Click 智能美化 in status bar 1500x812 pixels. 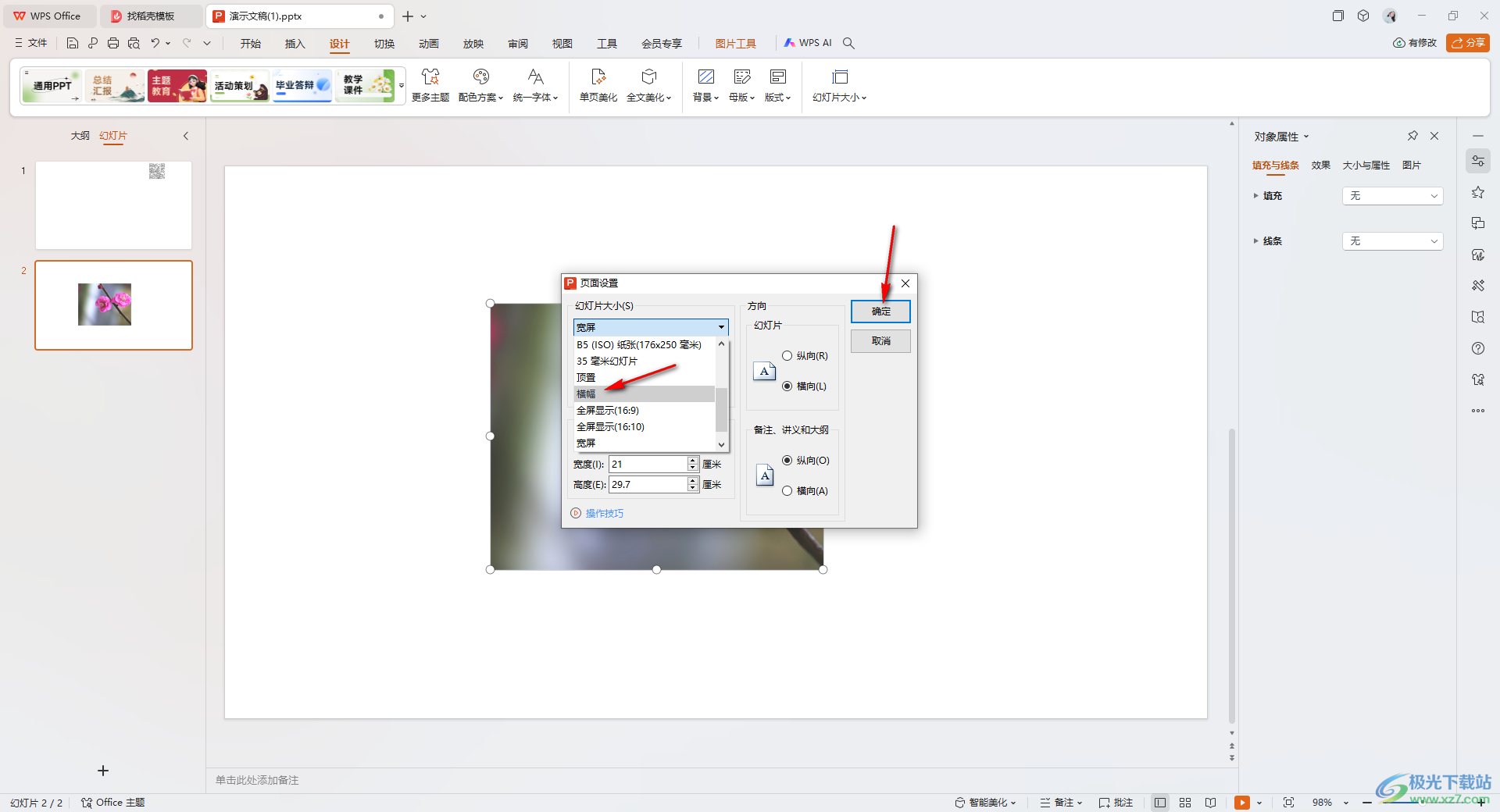[986, 803]
